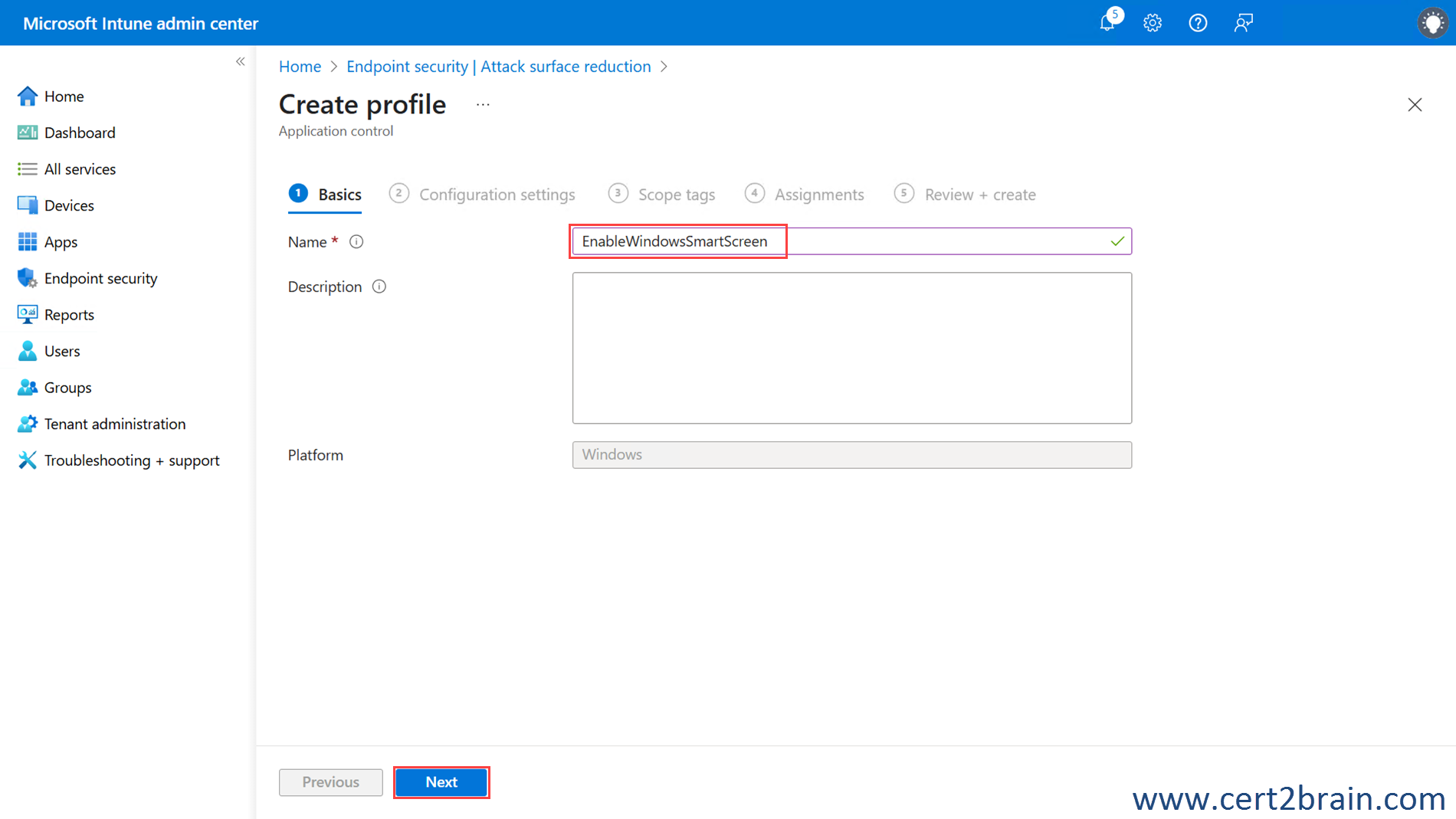Close the Create profile pane

(x=1415, y=105)
